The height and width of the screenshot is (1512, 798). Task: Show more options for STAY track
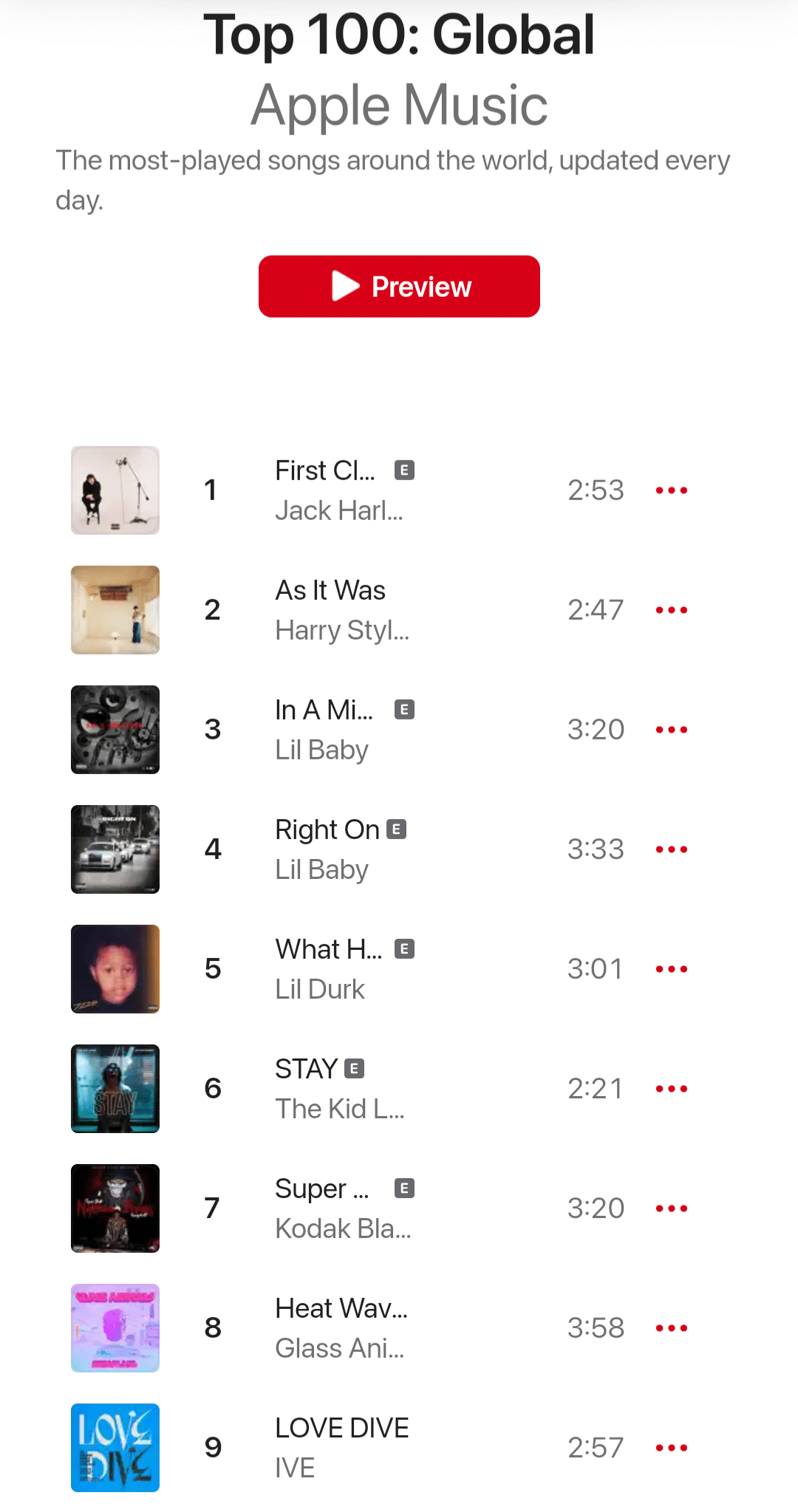coord(672,1089)
